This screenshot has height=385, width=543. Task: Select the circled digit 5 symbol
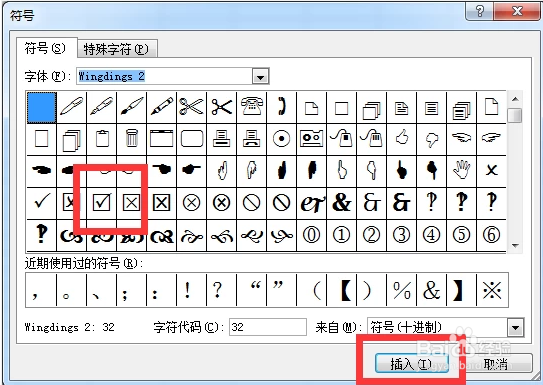[462, 235]
